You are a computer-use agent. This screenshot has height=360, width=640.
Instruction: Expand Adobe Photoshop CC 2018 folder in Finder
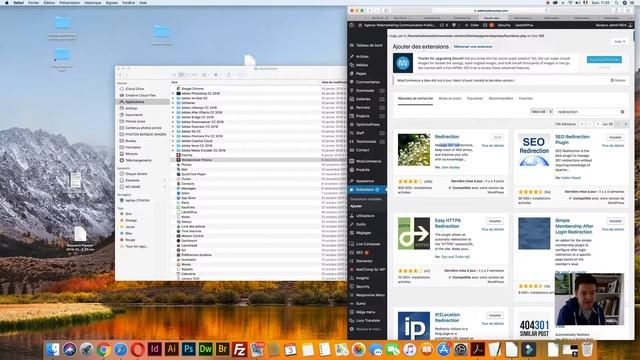pos(173,93)
